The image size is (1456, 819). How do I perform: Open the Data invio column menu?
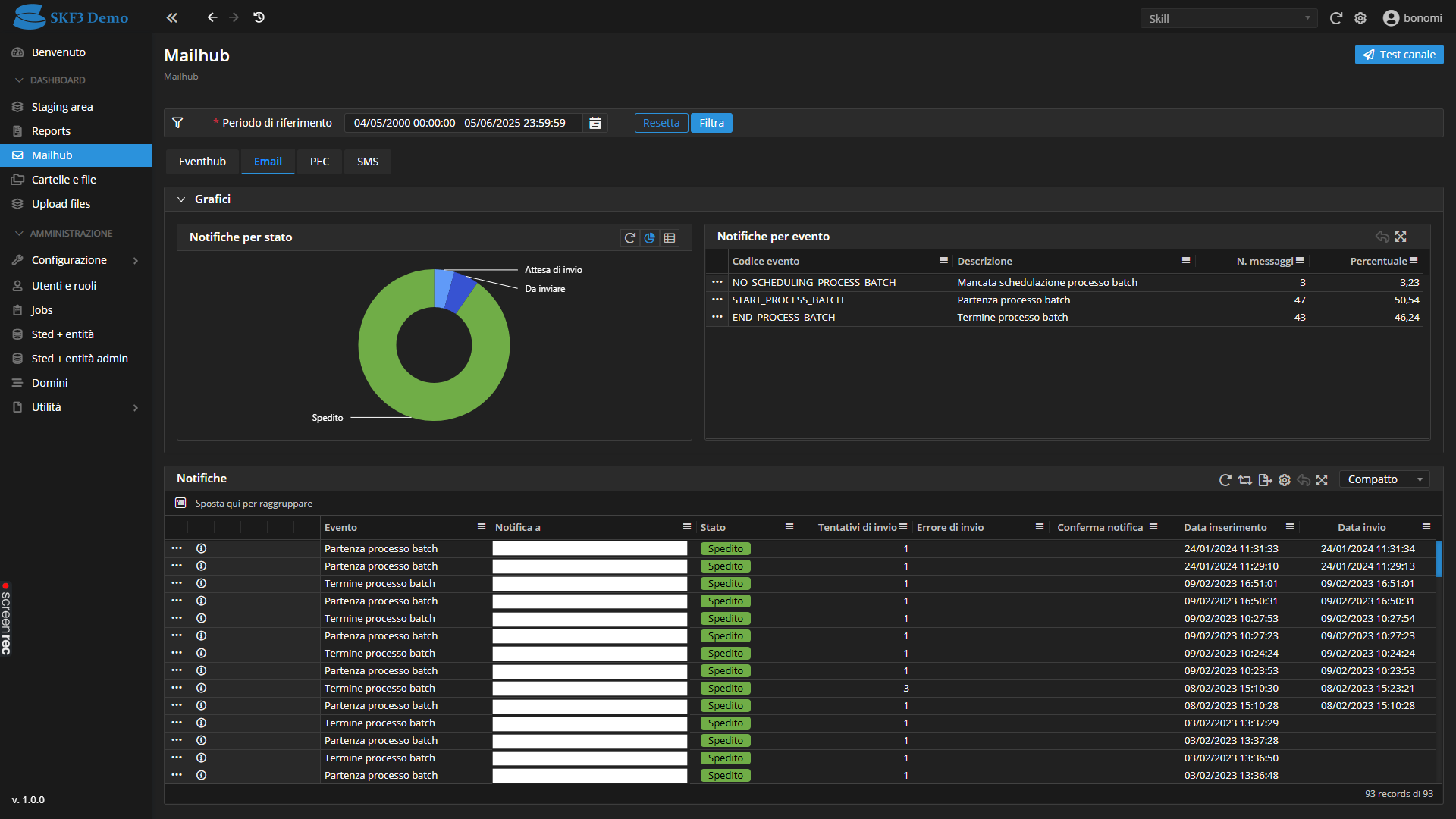pyautogui.click(x=1426, y=527)
